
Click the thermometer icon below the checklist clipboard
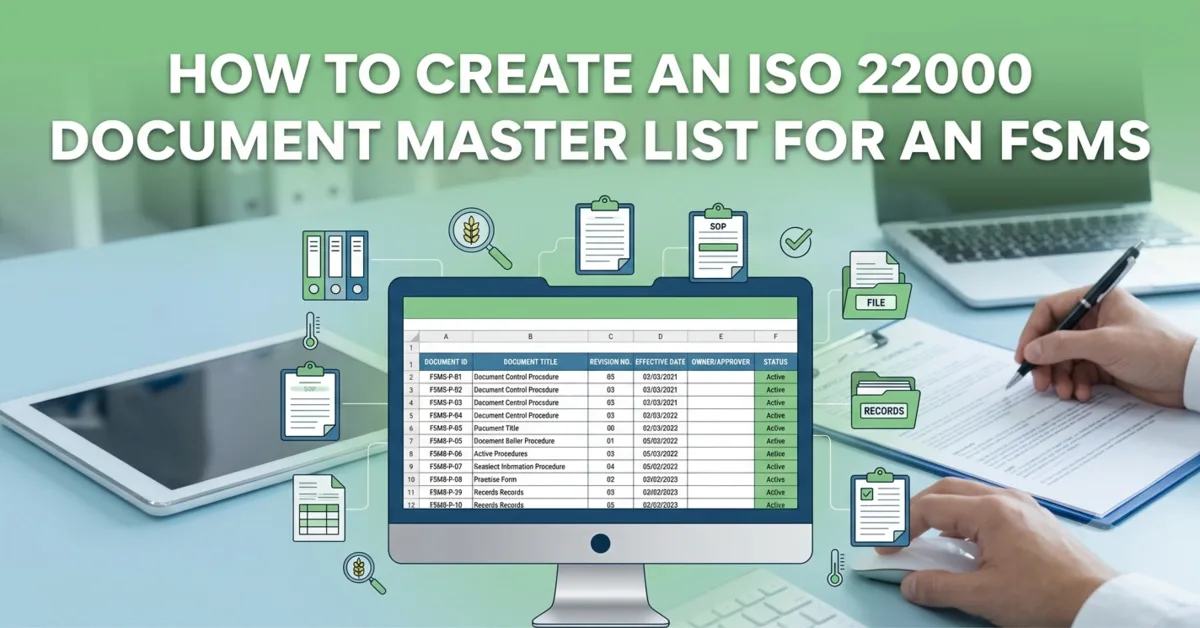pyautogui.click(x=835, y=567)
